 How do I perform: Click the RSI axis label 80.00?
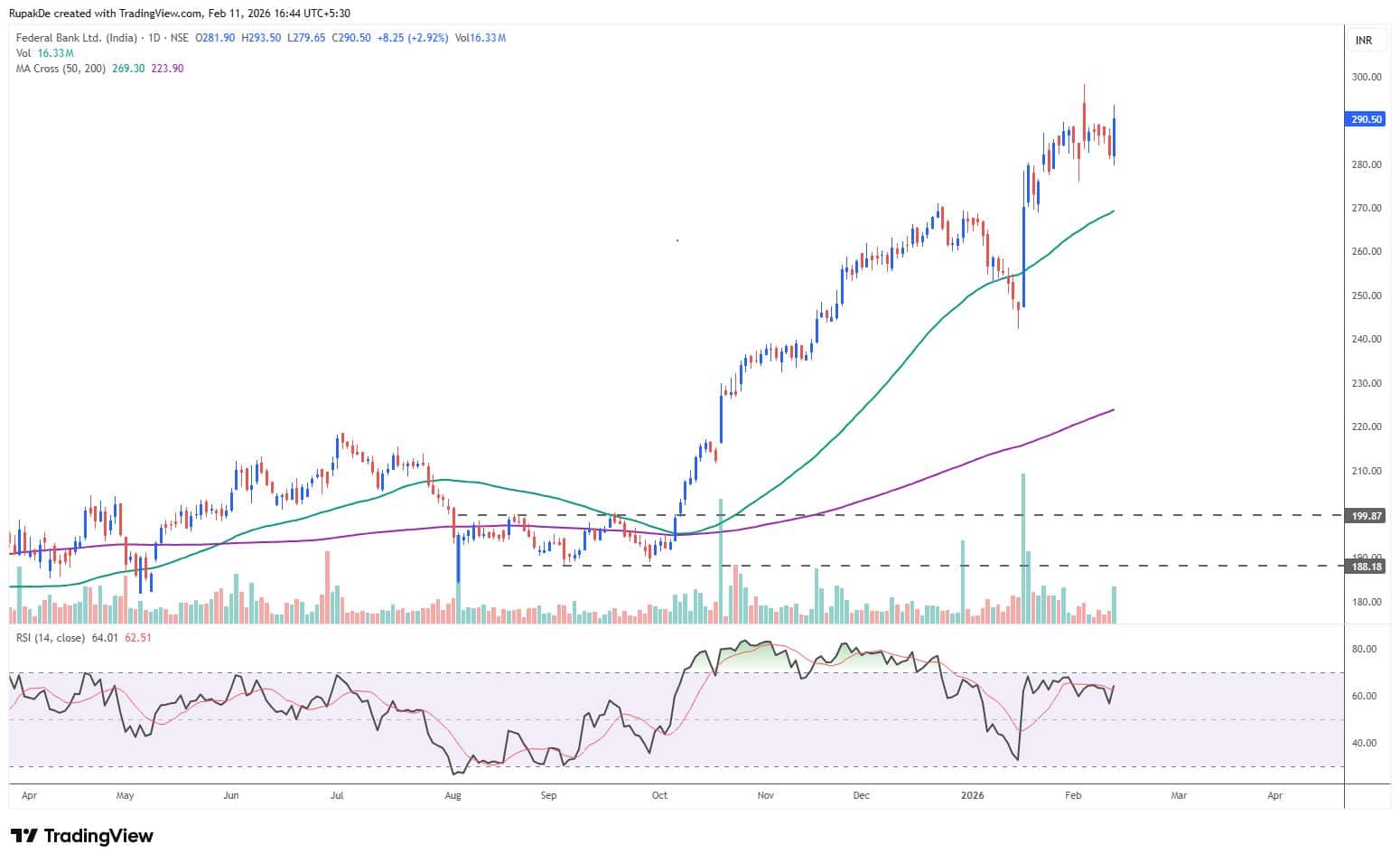click(1364, 649)
